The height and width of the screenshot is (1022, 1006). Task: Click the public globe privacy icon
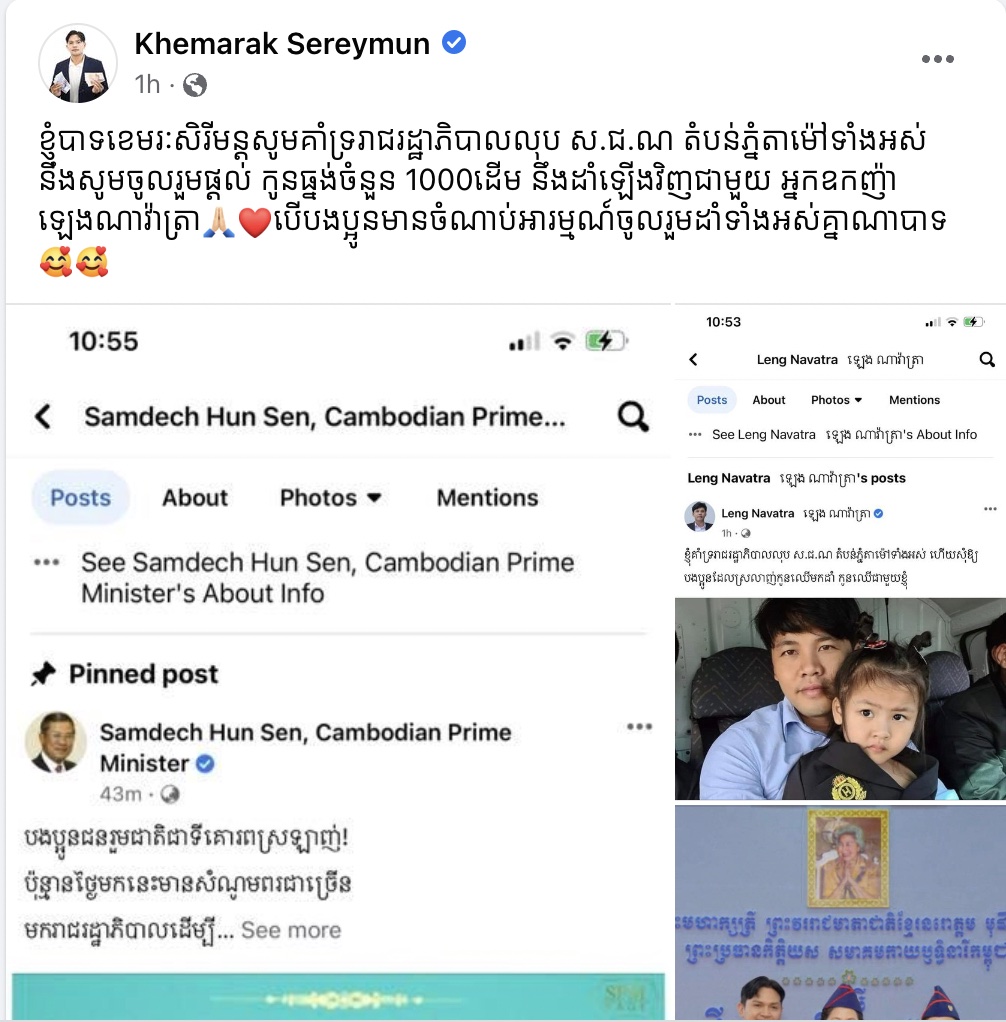tap(195, 85)
